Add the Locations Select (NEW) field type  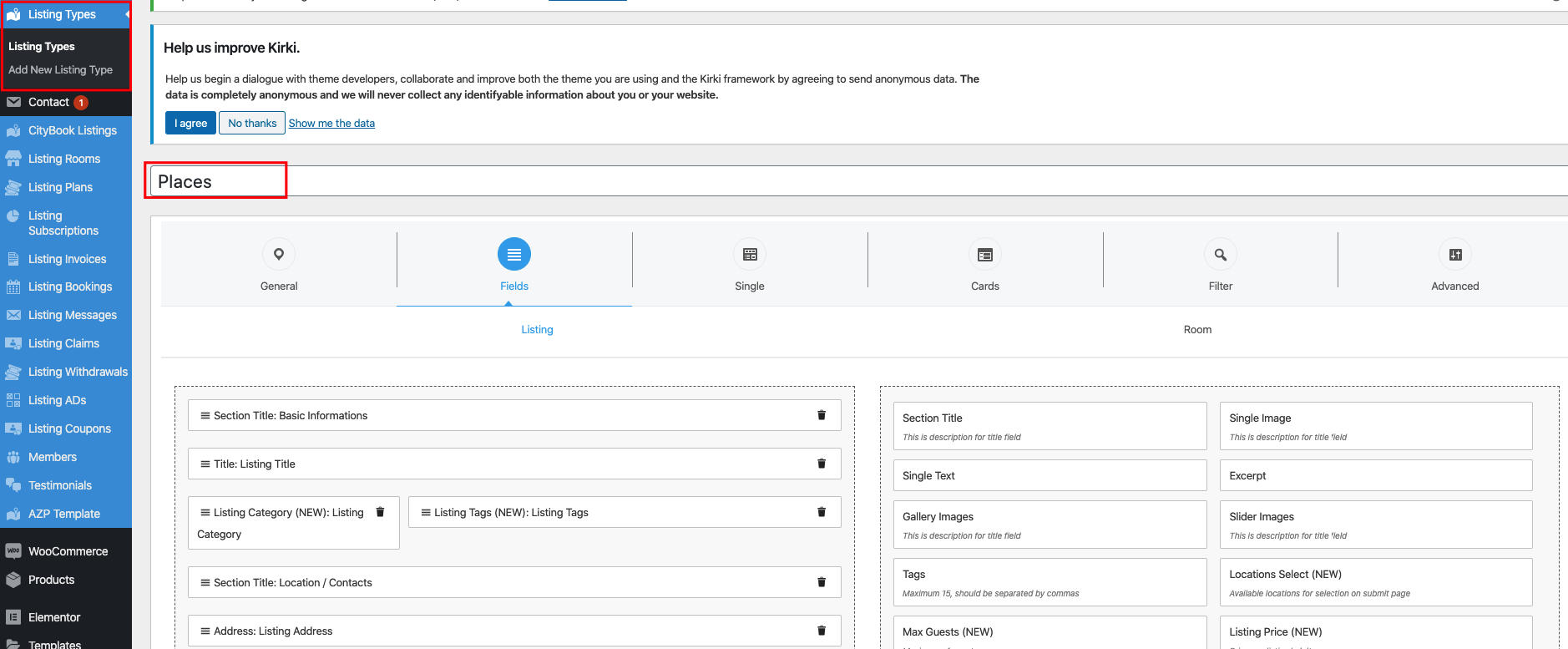tap(1376, 582)
